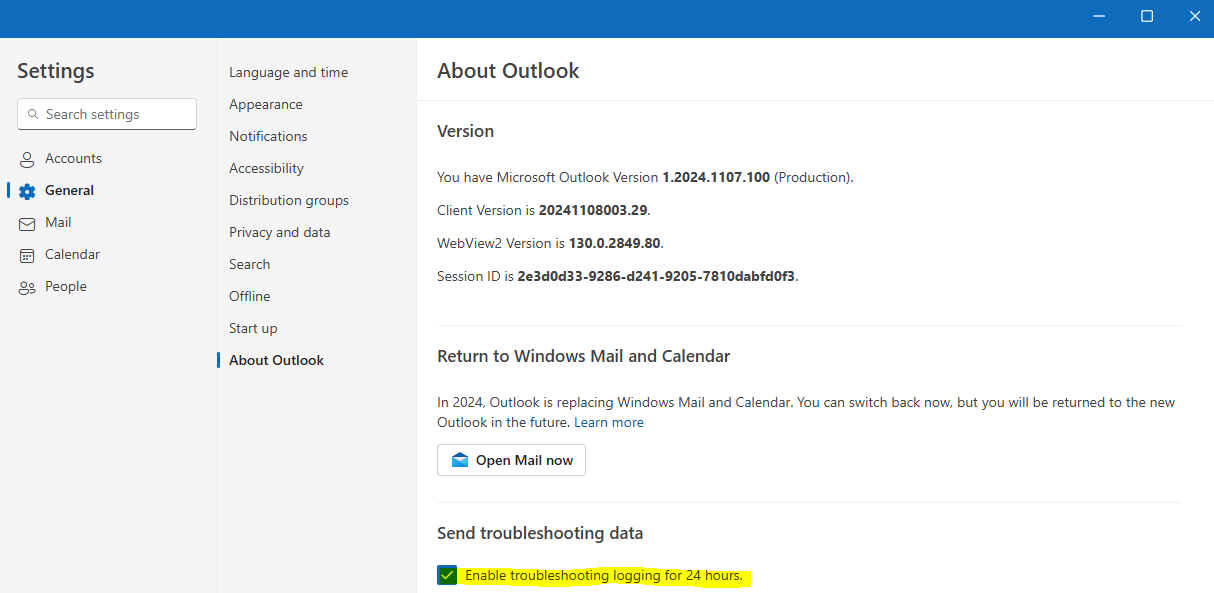This screenshot has height=593, width=1214.
Task: Select the About Outlook page
Action: [x=276, y=360]
